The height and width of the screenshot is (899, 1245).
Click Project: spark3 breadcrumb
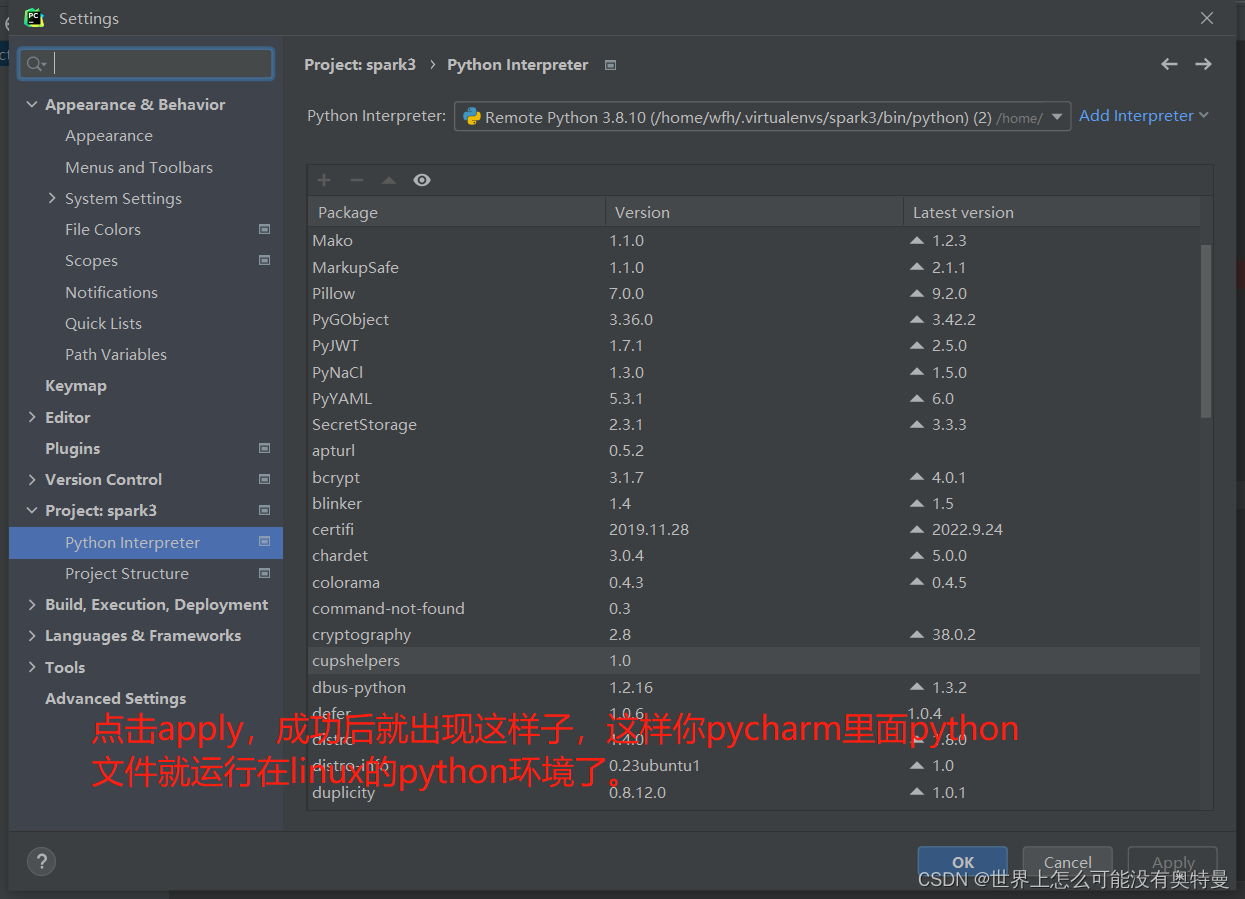coord(360,64)
